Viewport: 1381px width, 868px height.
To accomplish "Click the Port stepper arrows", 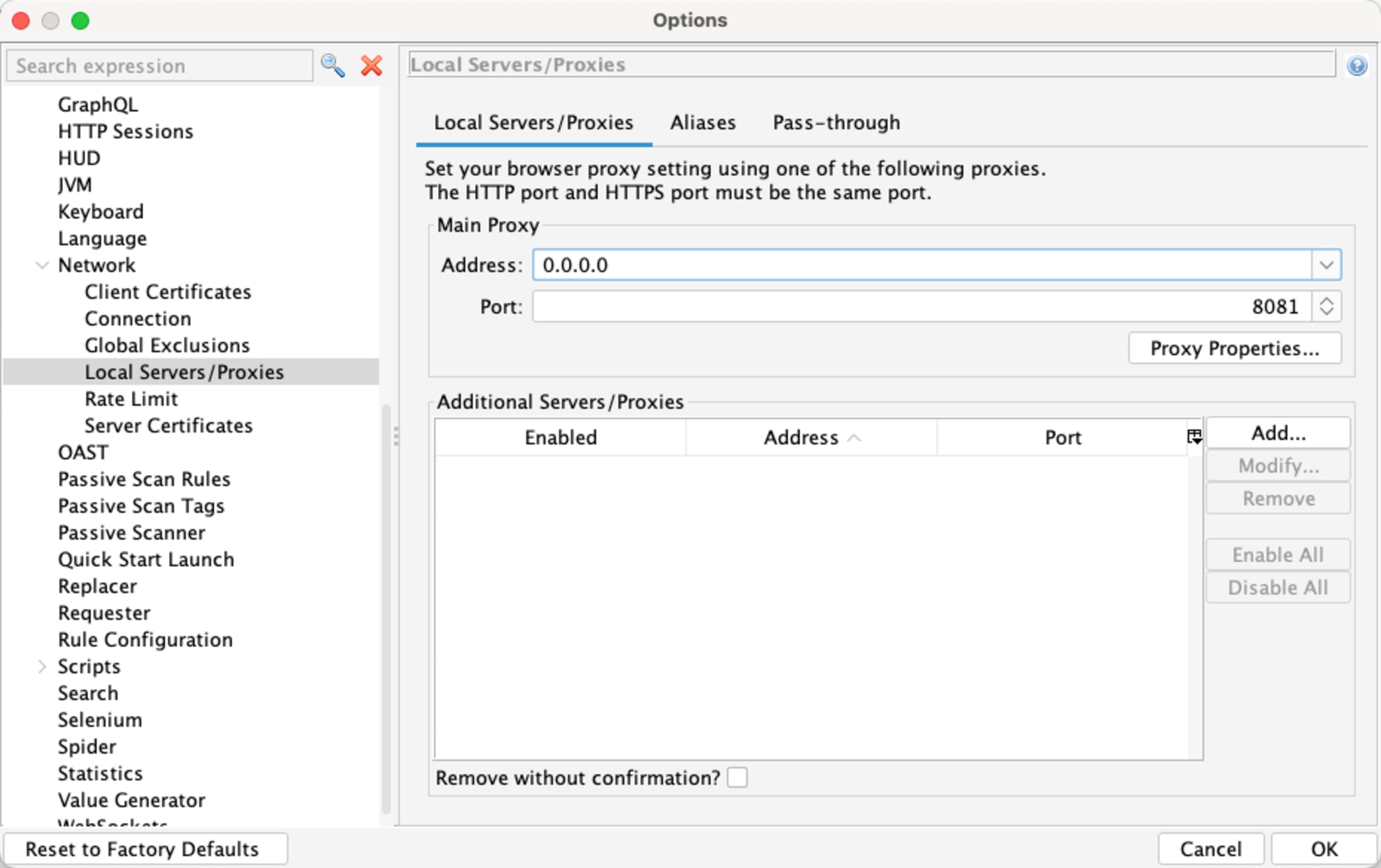I will 1326,306.
